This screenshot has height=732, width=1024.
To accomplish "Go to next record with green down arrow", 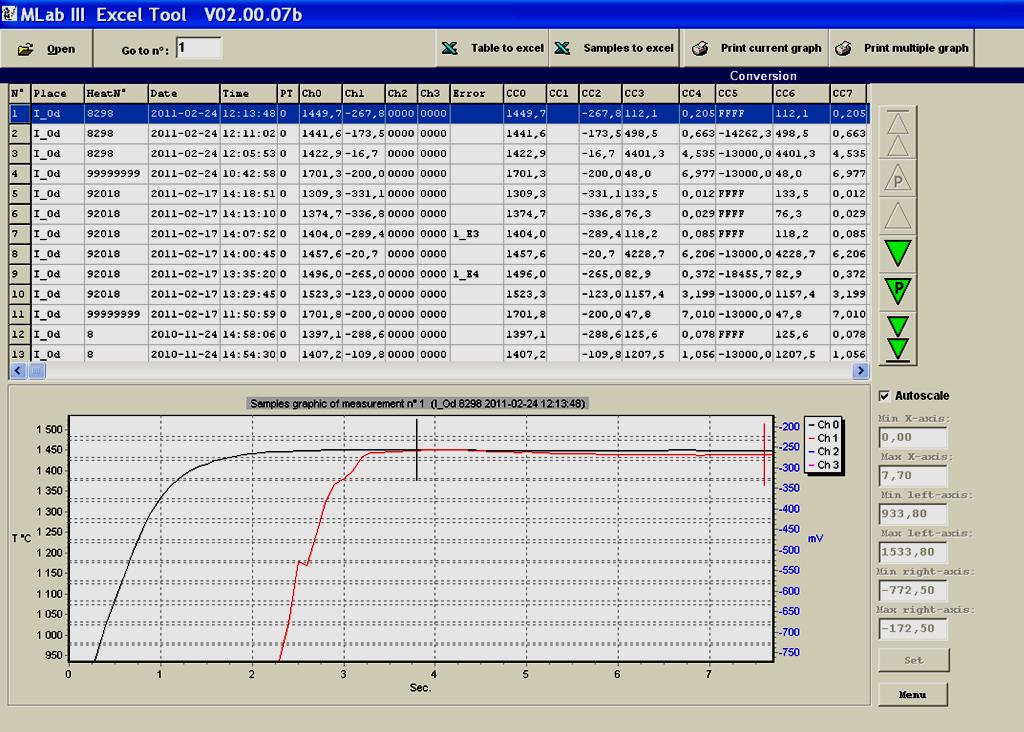I will click(898, 253).
